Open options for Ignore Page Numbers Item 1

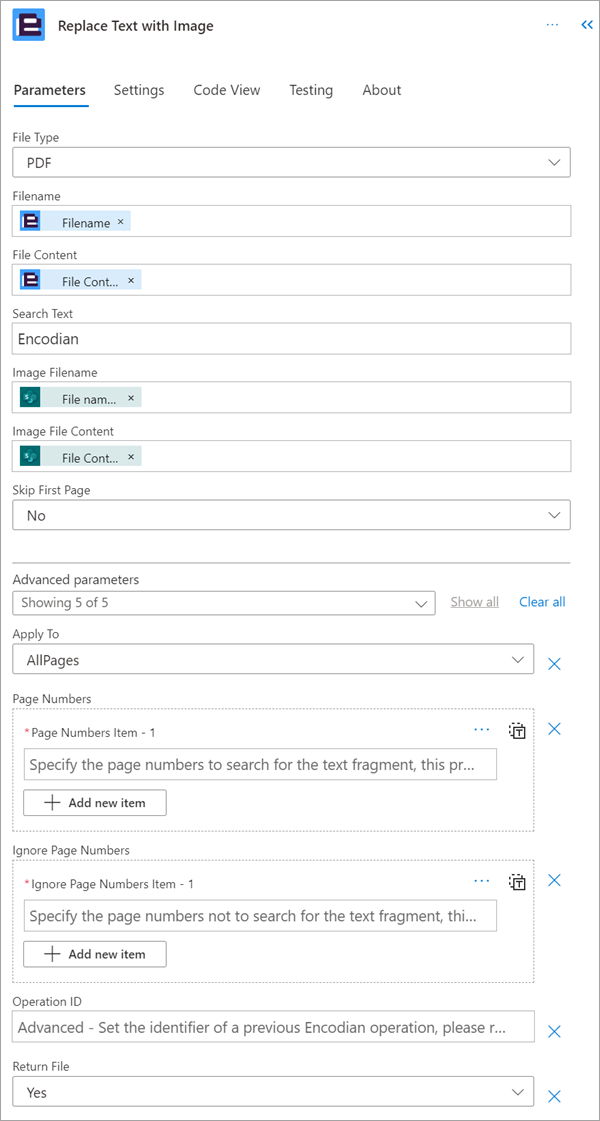tap(482, 882)
